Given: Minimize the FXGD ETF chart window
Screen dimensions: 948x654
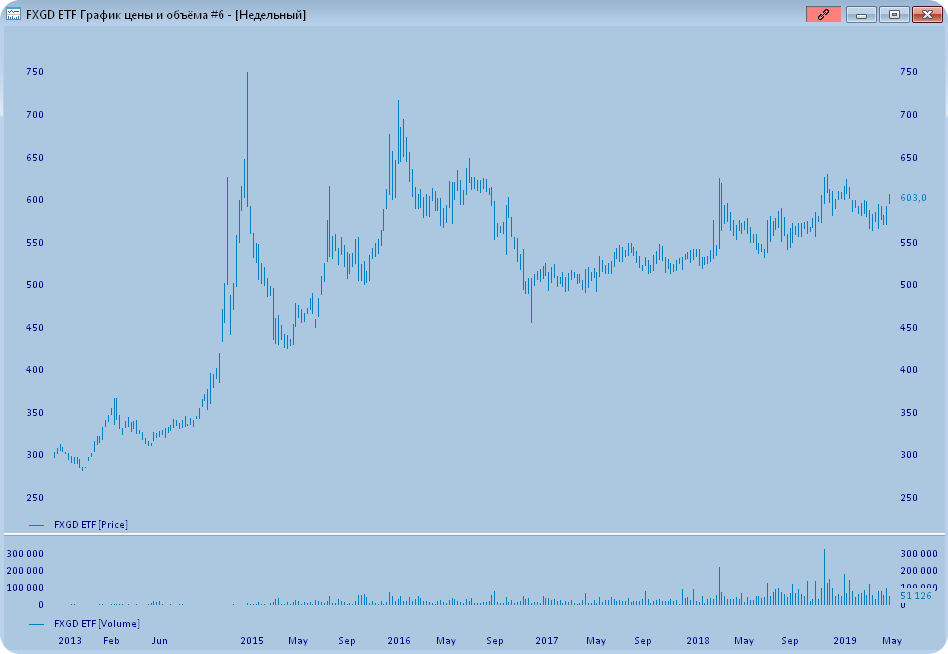Looking at the screenshot, I should (862, 15).
